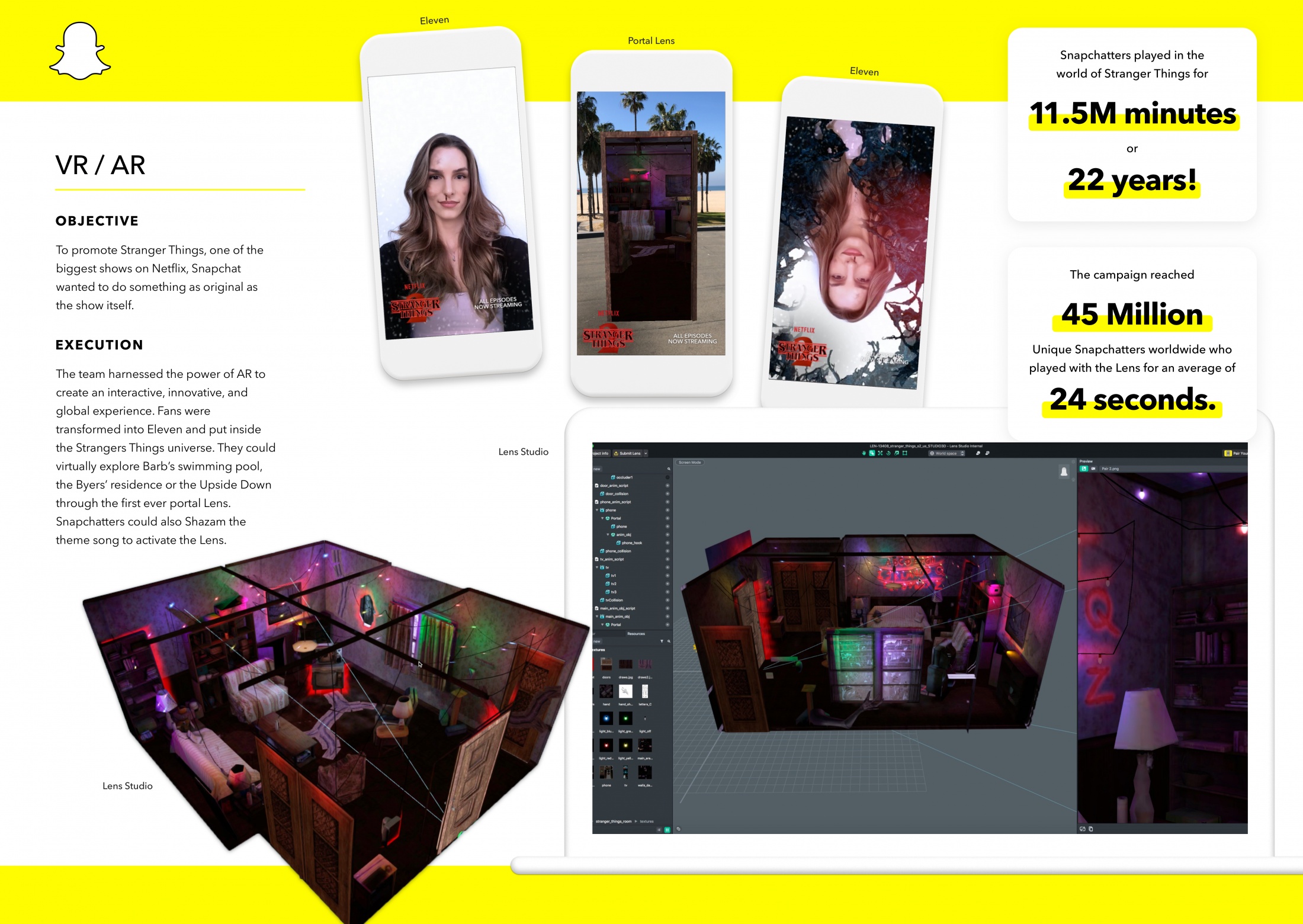Select the light_off texture thumbnail
Viewport: 1303px width, 924px height.
point(645,718)
